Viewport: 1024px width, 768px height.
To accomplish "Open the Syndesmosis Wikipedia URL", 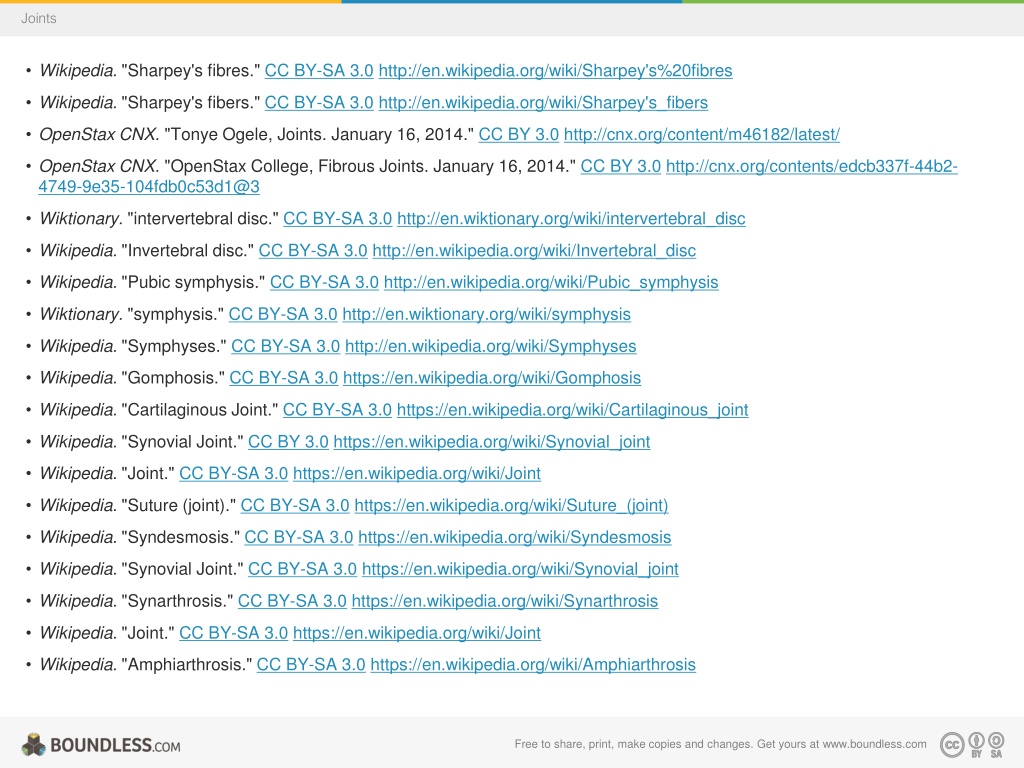I will 515,537.
